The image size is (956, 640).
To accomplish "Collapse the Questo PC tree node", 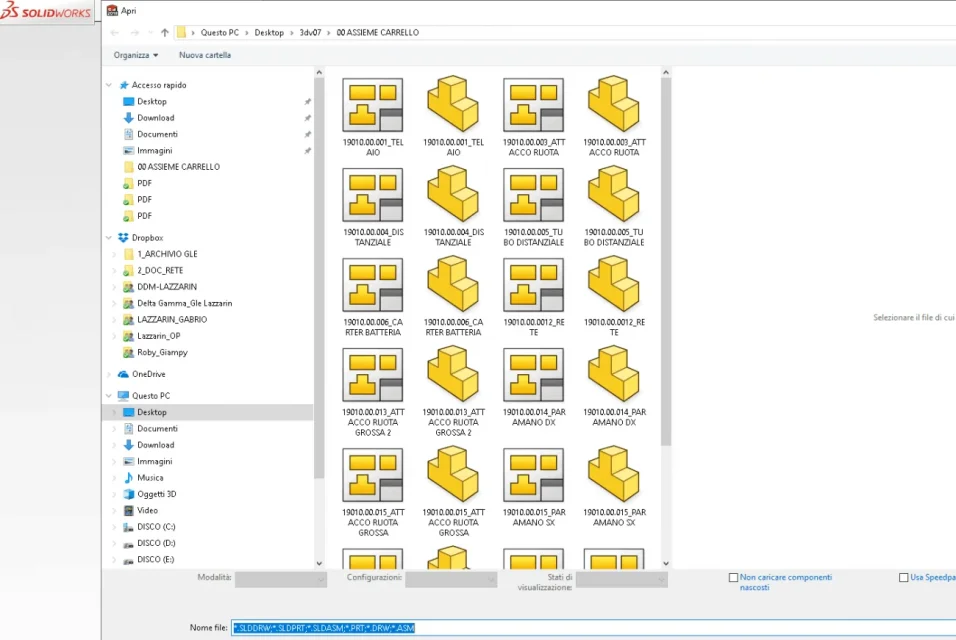I will pyautogui.click(x=109, y=396).
